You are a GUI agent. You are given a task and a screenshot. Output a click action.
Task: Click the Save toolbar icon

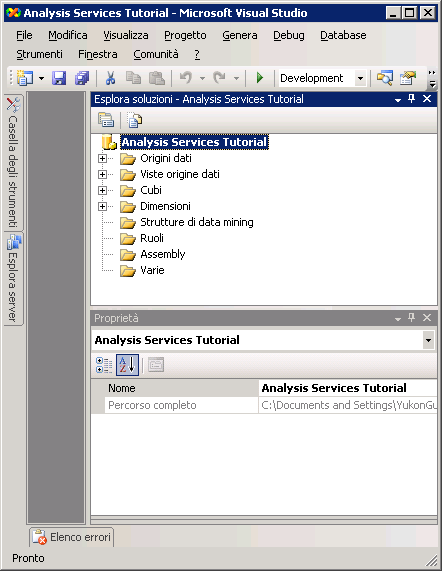pos(59,78)
